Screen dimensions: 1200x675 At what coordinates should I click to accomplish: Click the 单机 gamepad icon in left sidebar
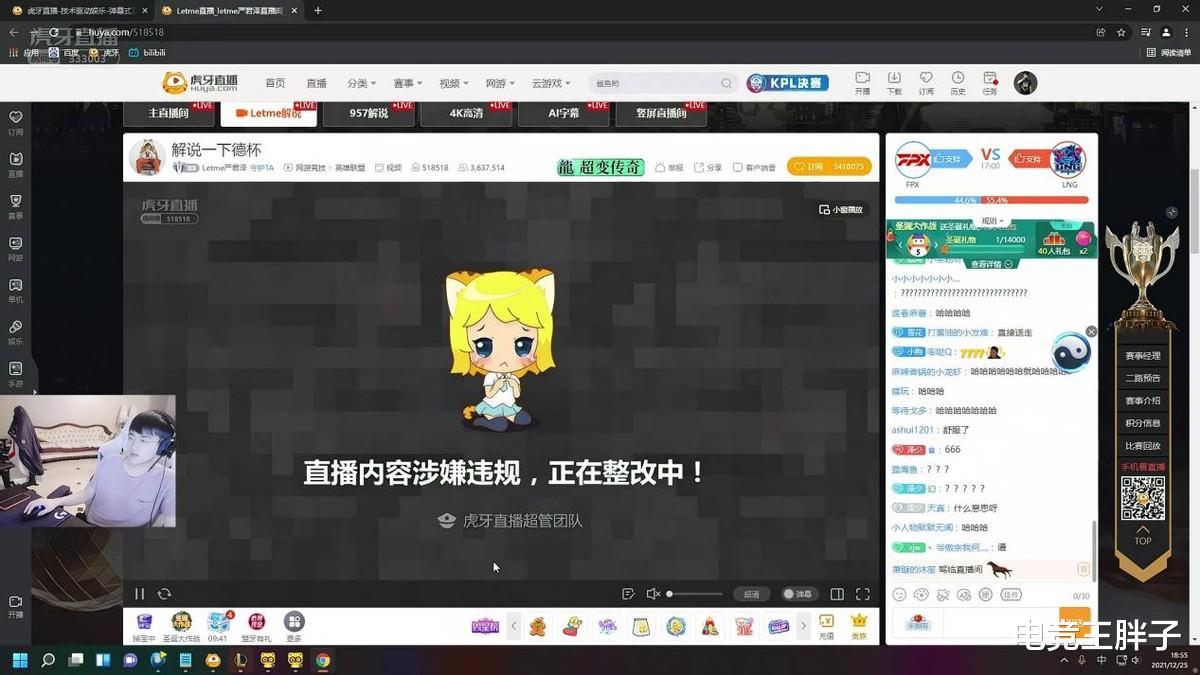tap(16, 285)
